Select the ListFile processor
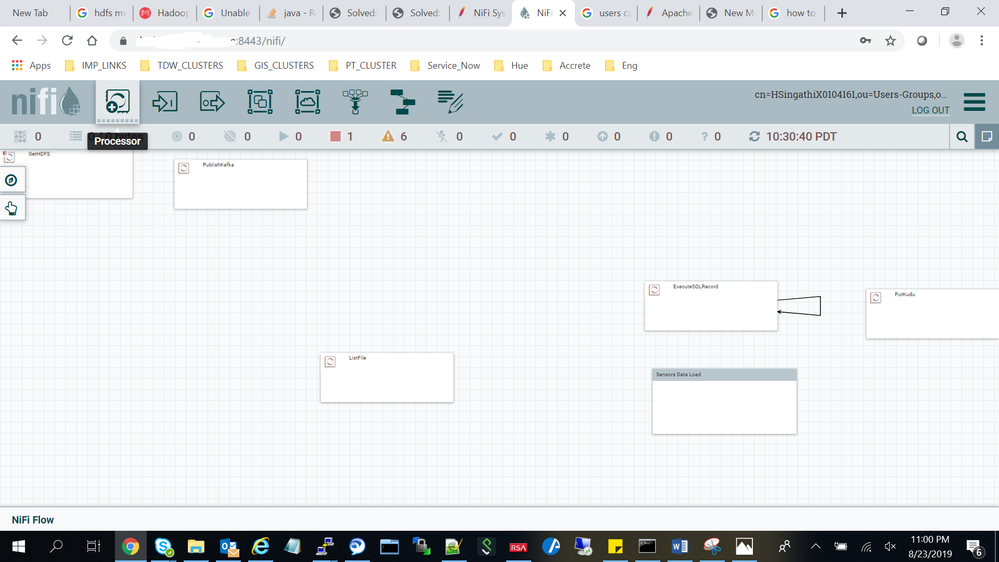The width and height of the screenshot is (999, 562). (387, 377)
